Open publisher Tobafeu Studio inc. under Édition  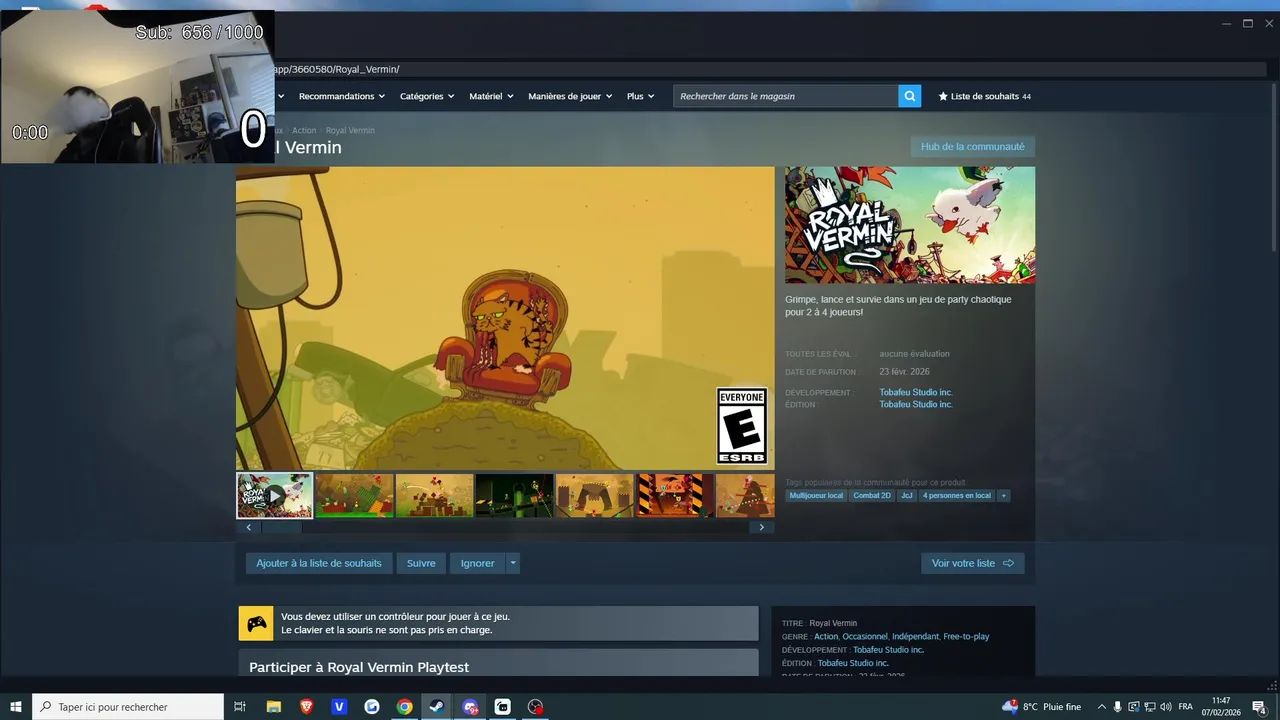click(916, 404)
